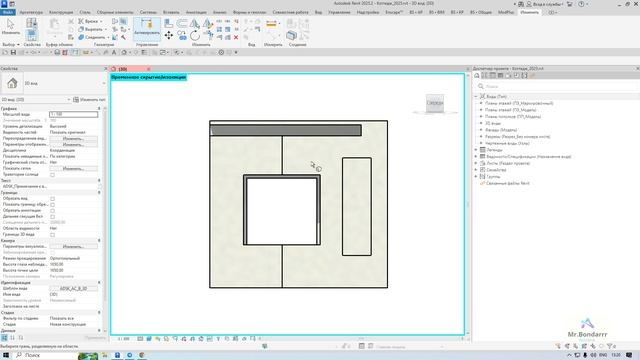Click the Шаблон вида ADSK value field
The width and height of the screenshot is (640, 360).
pyautogui.click(x=73, y=289)
